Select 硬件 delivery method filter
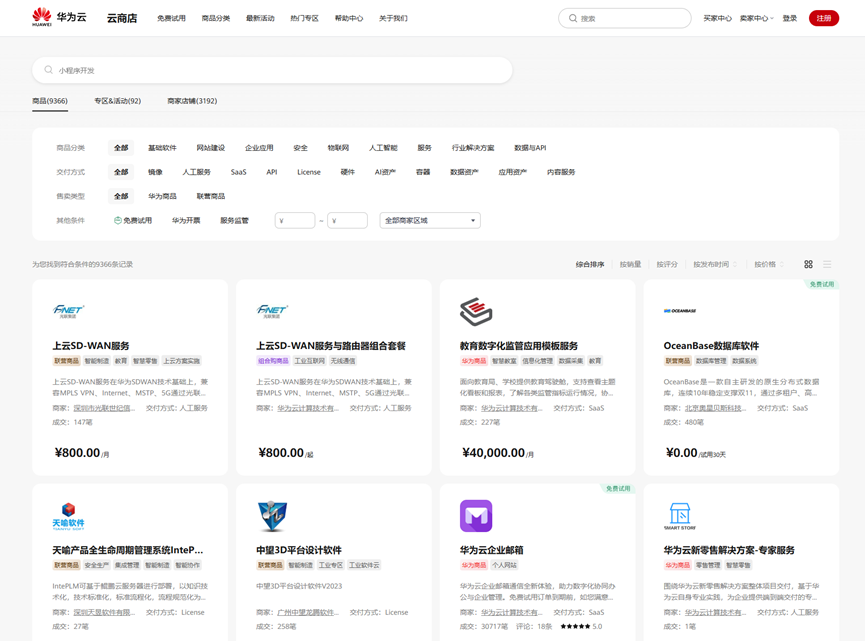The height and width of the screenshot is (641, 865). [348, 172]
